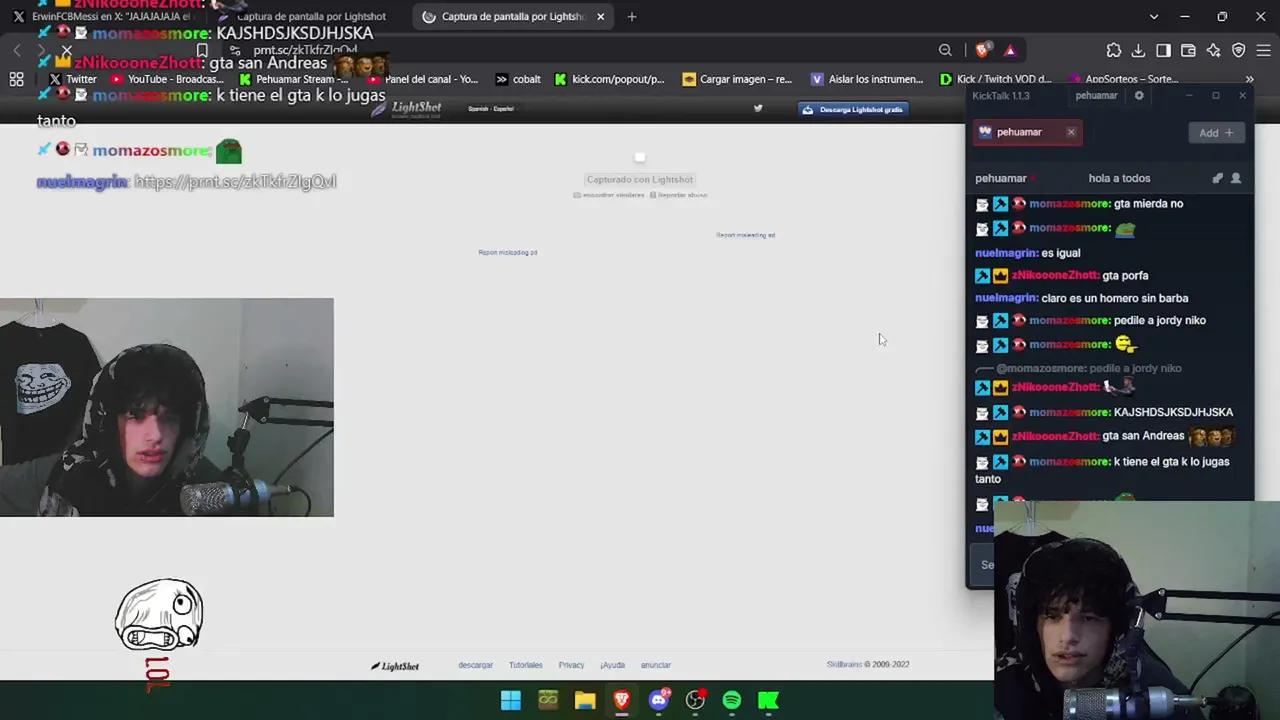Click the Lightshot logo in page footer
1280x720 pixels.
395,666
